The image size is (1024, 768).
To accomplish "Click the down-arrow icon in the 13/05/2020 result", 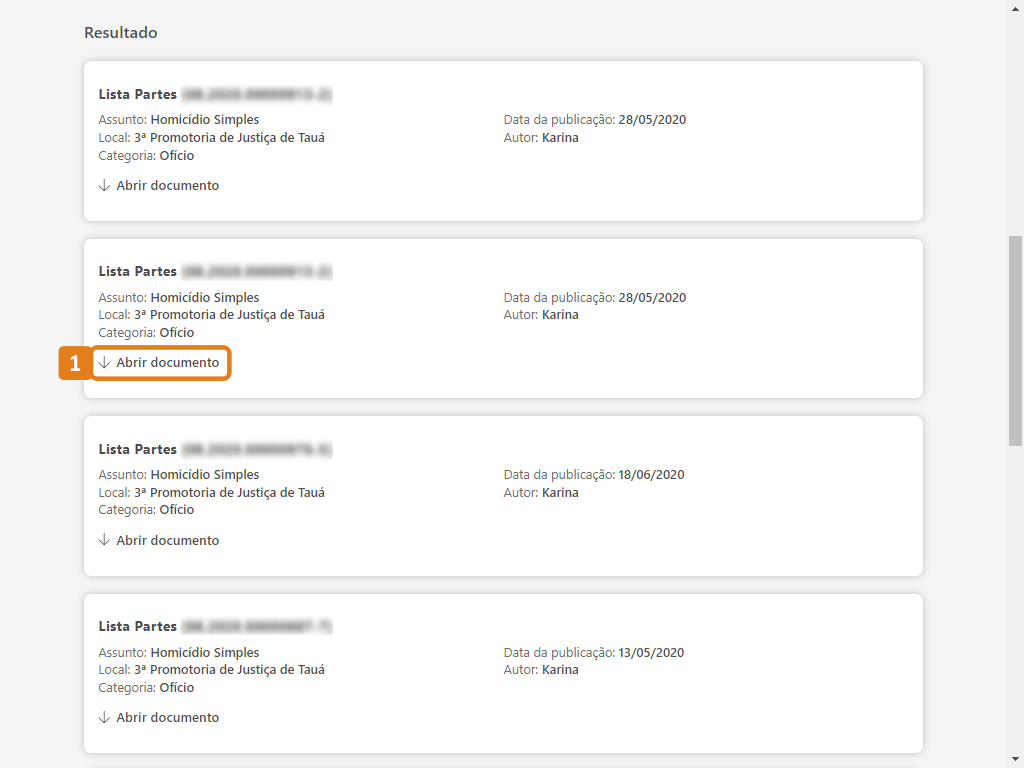I will click(104, 718).
